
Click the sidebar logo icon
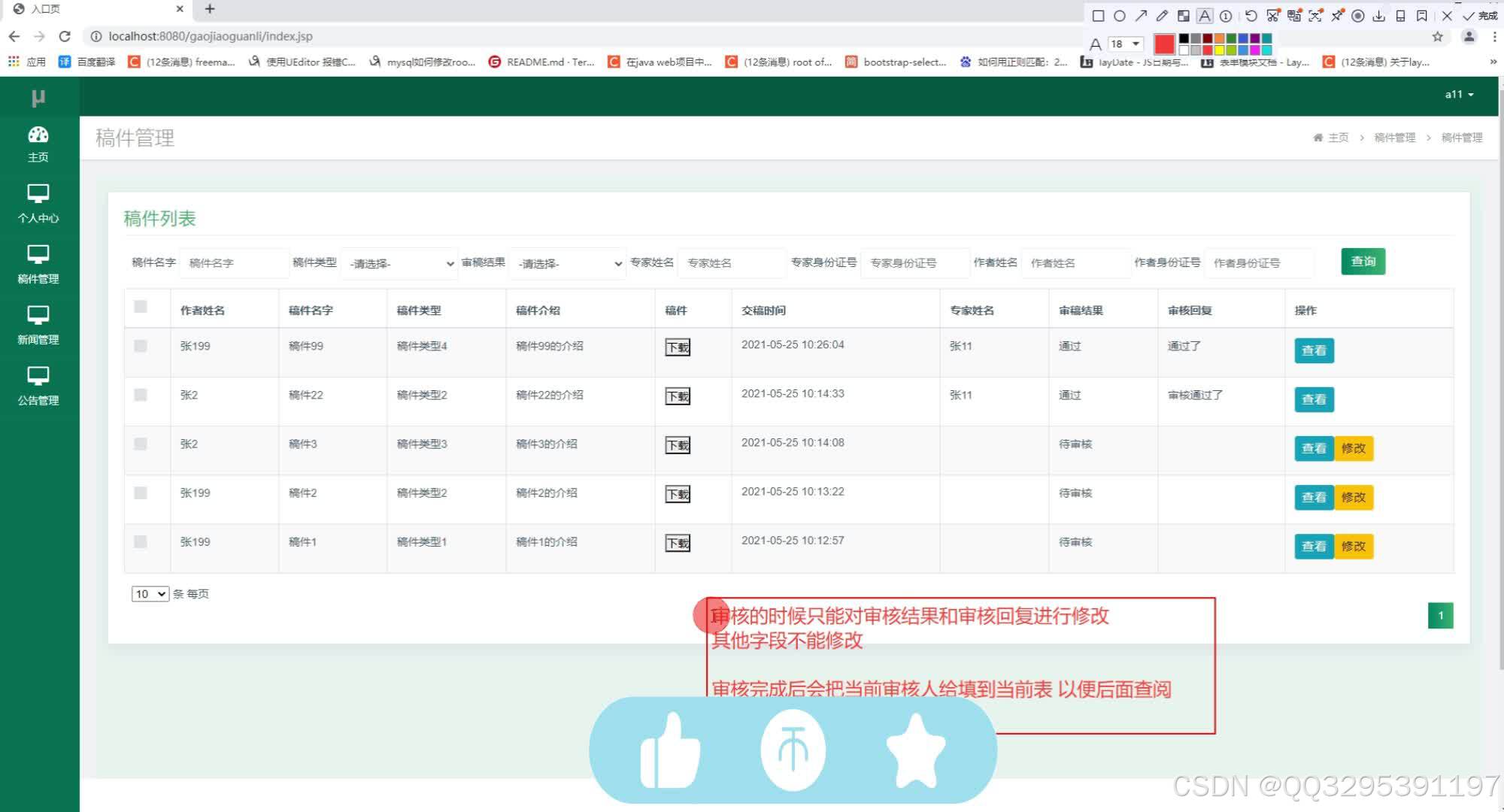click(x=38, y=97)
